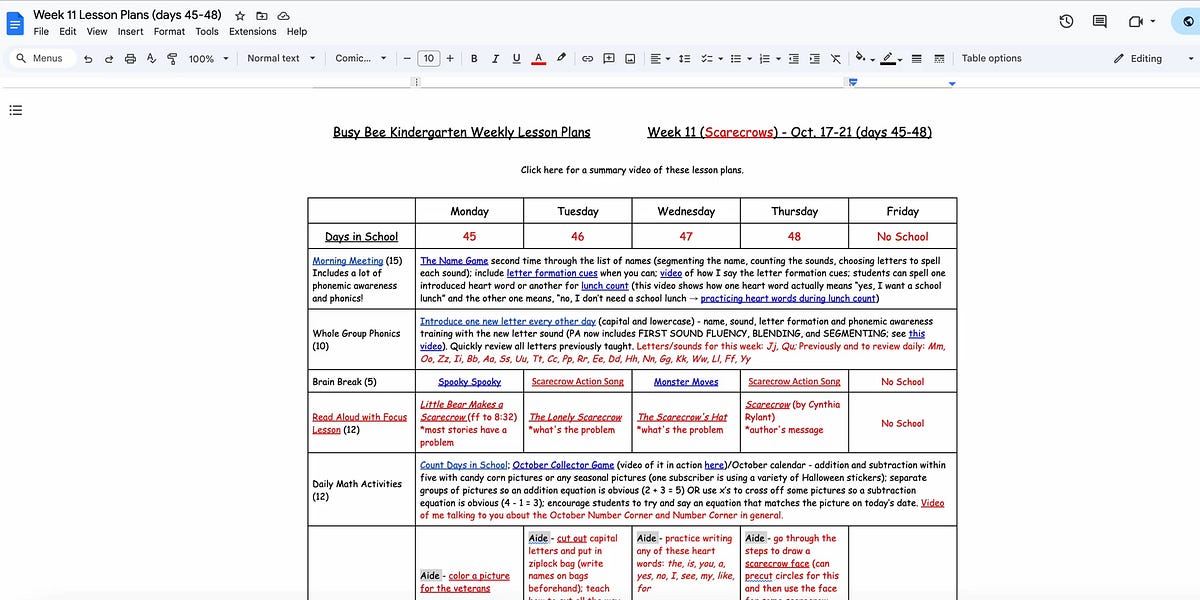The width and height of the screenshot is (1200, 600).
Task: Open version history icon
Action: pyautogui.click(x=1066, y=21)
